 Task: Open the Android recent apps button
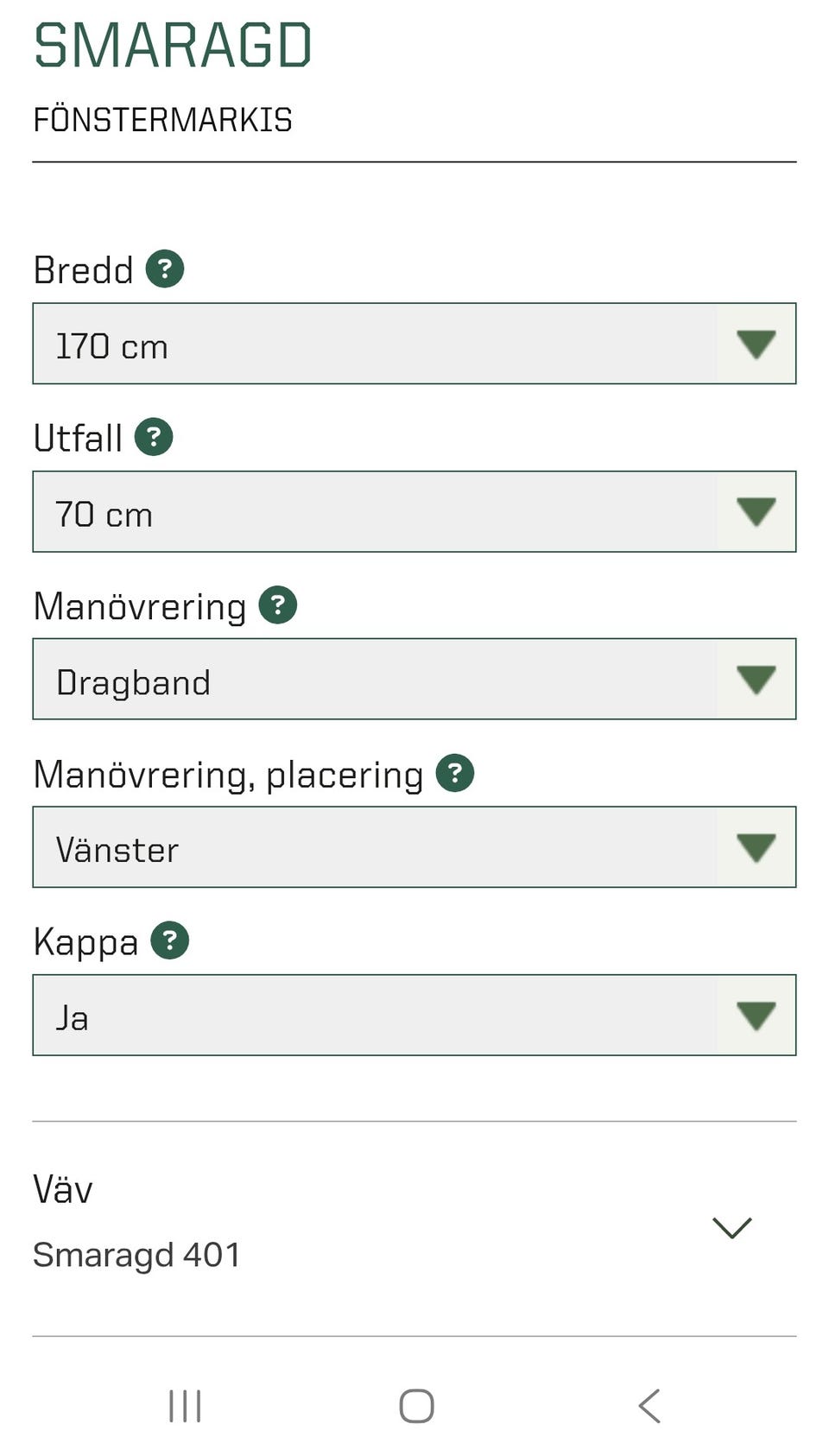(185, 1406)
